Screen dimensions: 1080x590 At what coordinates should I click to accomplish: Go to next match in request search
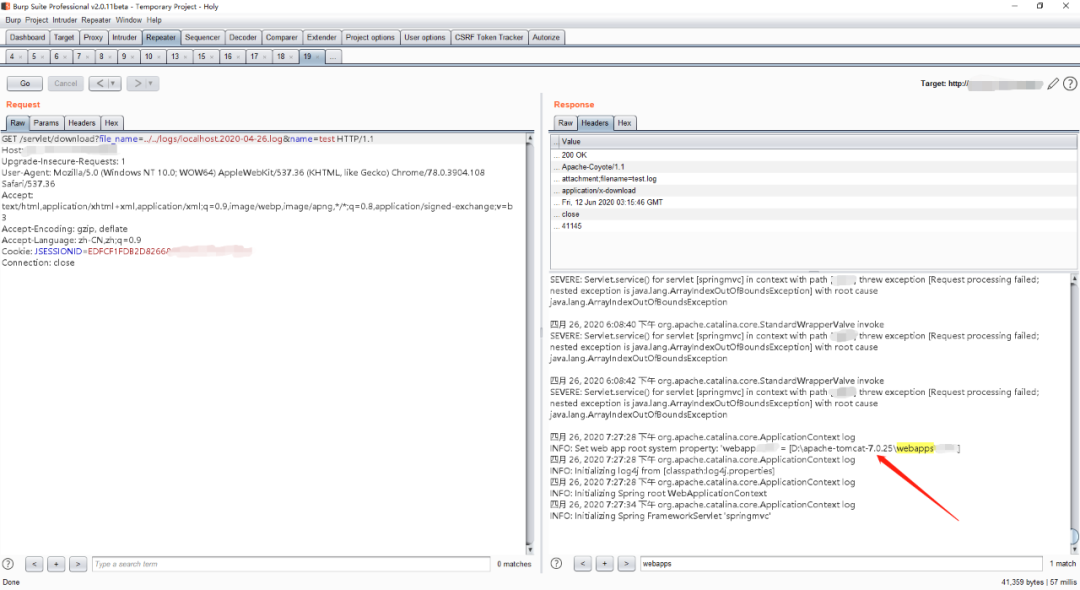[79, 564]
